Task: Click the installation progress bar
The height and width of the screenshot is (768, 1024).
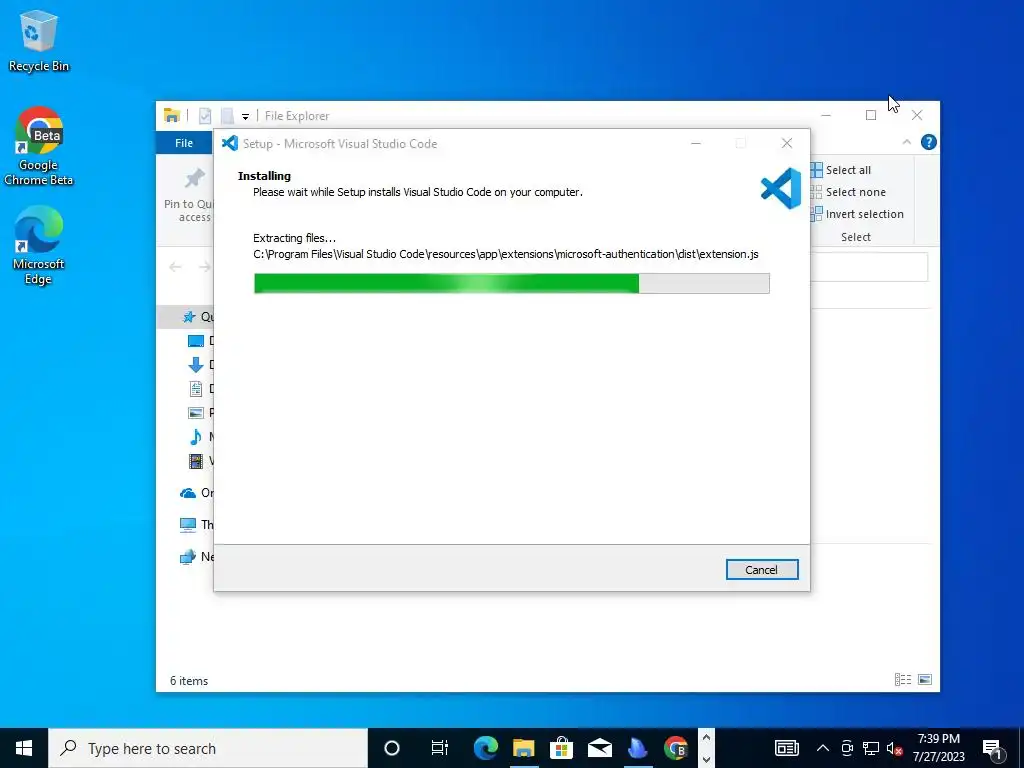Action: (511, 283)
